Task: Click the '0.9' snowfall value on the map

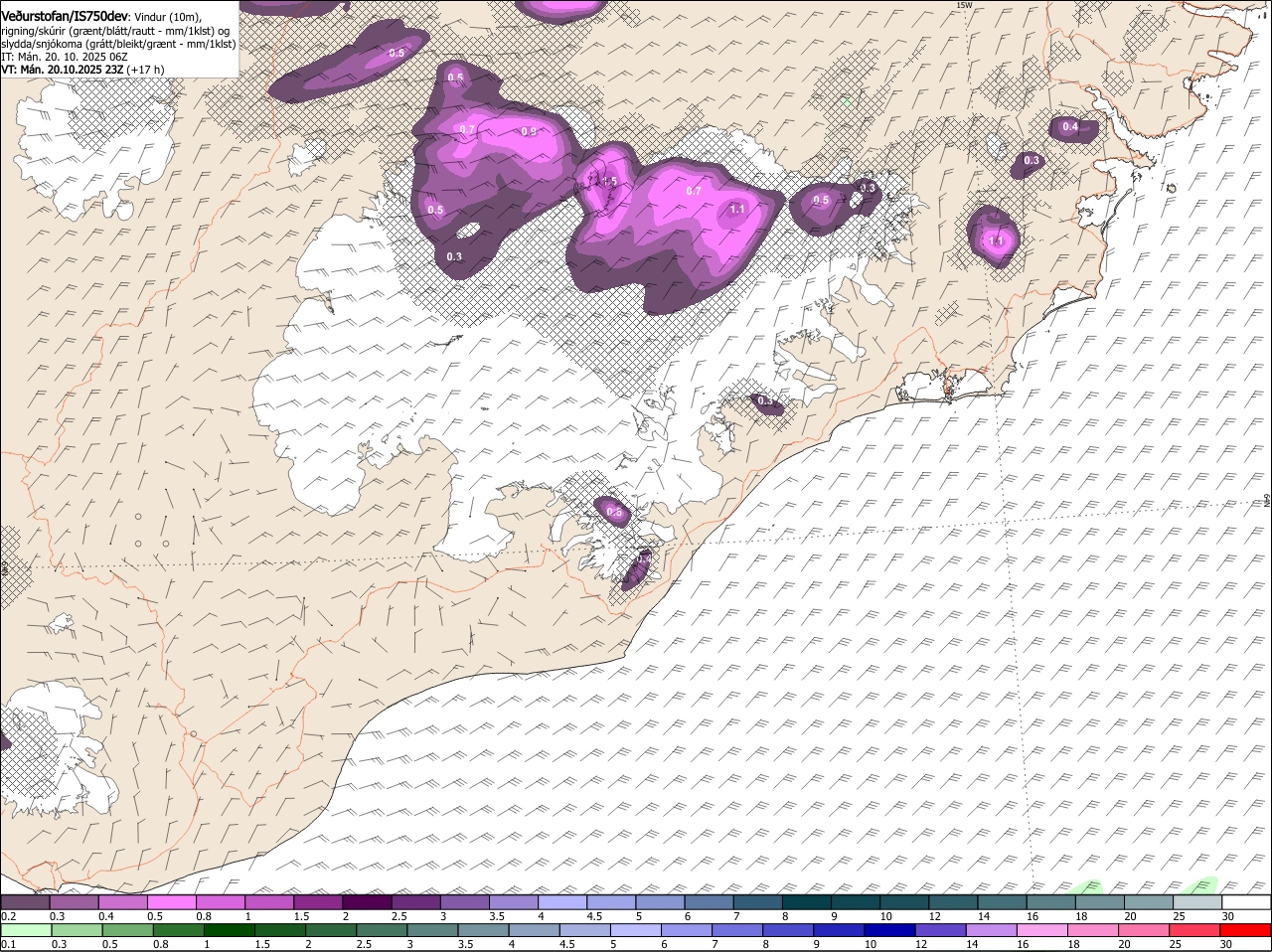Action: (x=529, y=131)
